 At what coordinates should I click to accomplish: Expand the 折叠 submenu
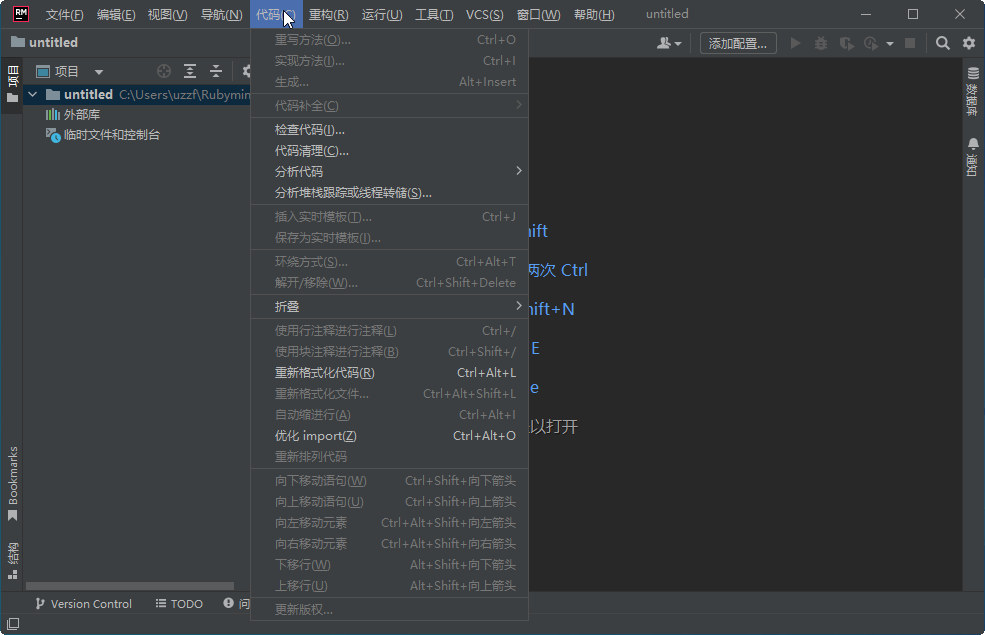(x=389, y=307)
